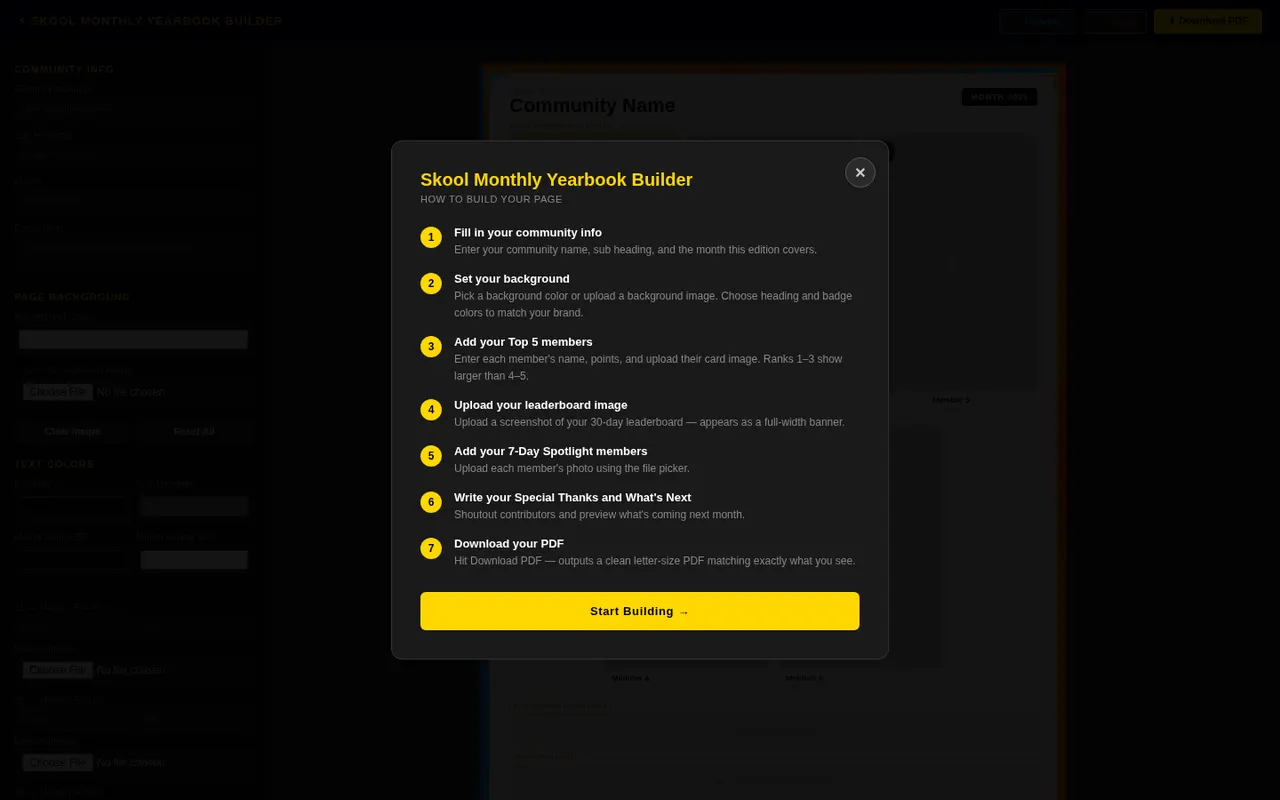
Task: Click the description 'Upload each member's photo using the file picker.'
Action: pos(572,469)
